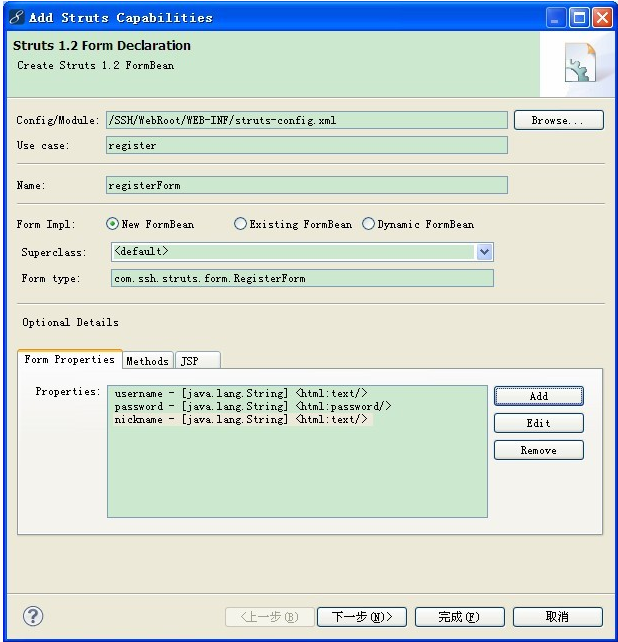Go to next step with 下一步(N)> button
Viewport: 618px width, 642px height.
click(x=362, y=617)
